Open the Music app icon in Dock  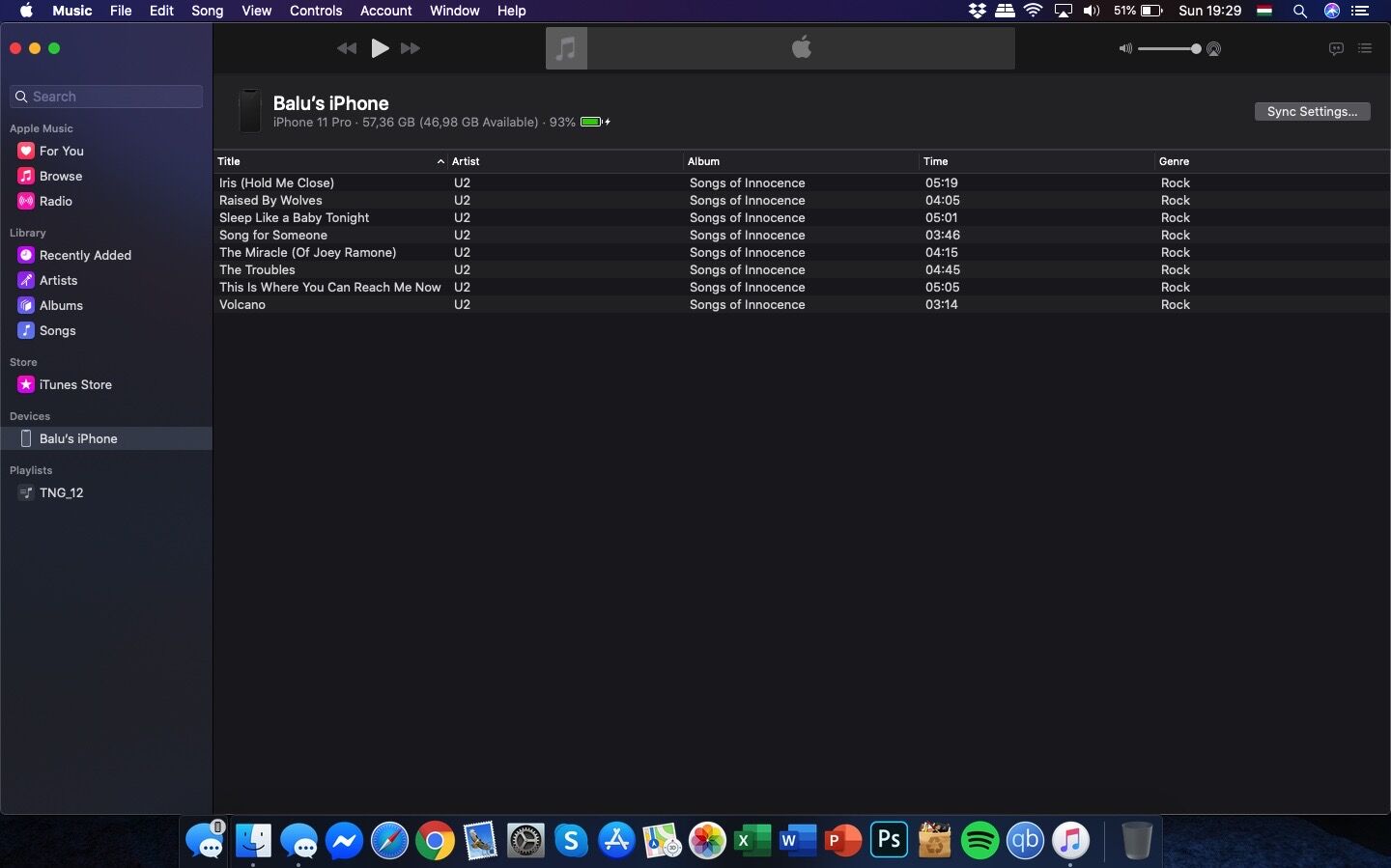coord(1070,841)
